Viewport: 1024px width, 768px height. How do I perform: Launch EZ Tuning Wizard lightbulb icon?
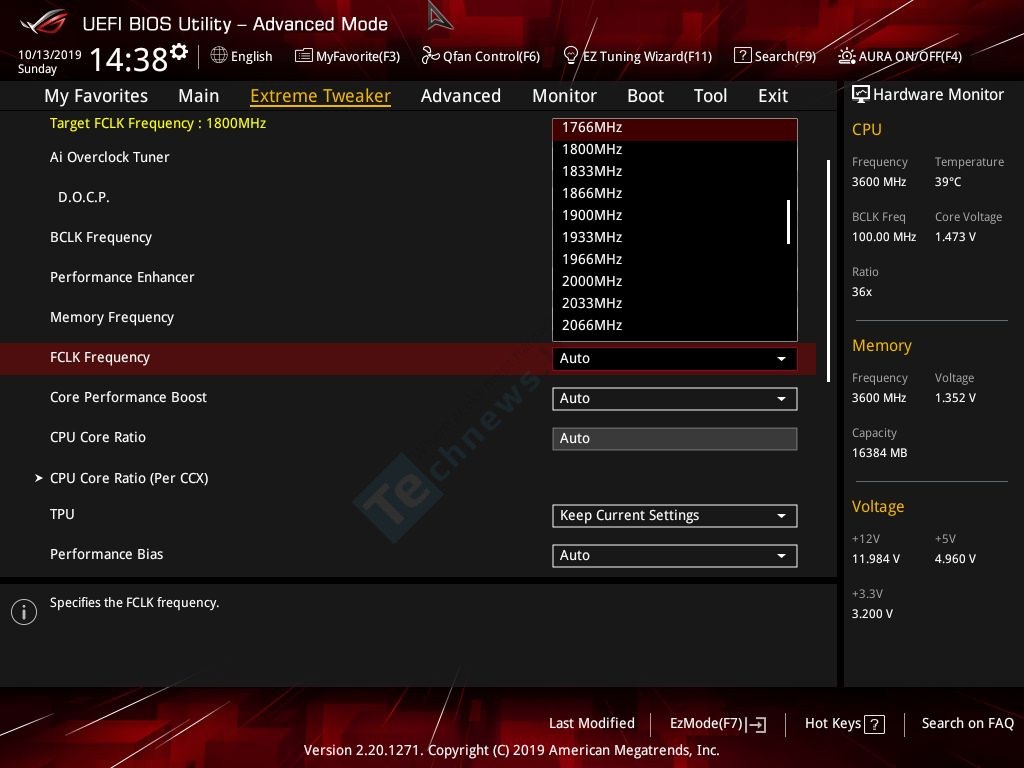[570, 55]
